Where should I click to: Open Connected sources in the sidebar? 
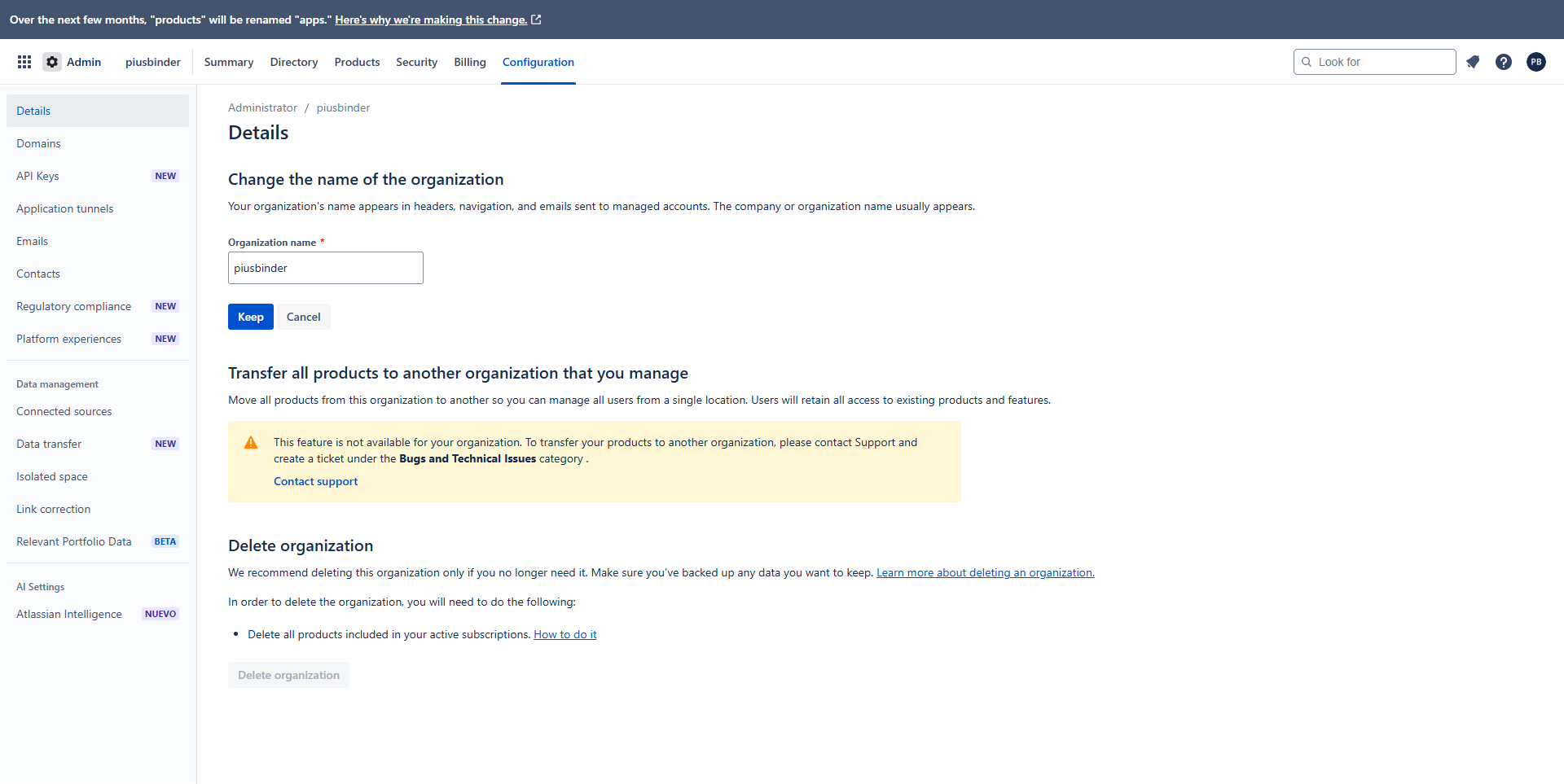click(x=98, y=411)
